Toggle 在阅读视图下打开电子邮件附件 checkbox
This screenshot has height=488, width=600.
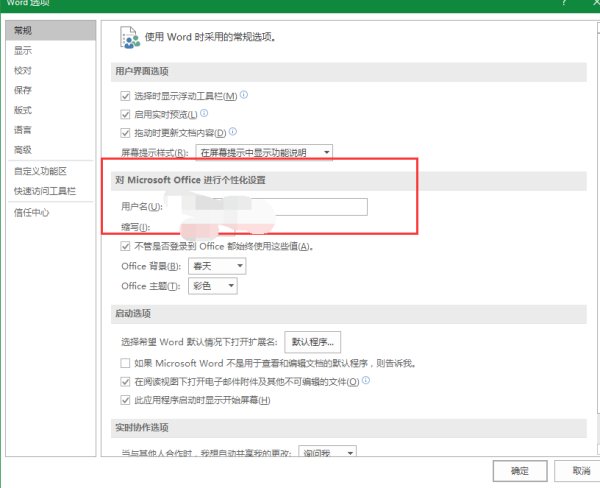point(125,382)
